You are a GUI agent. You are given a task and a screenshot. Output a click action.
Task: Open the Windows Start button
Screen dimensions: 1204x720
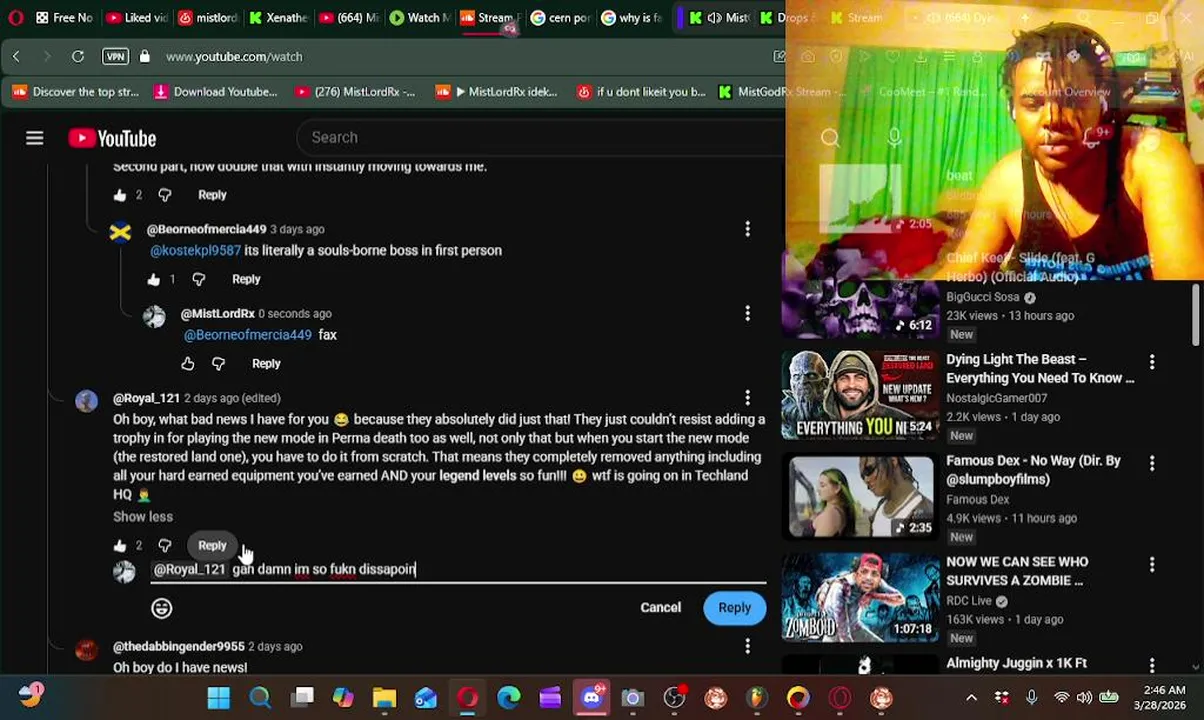click(x=218, y=698)
